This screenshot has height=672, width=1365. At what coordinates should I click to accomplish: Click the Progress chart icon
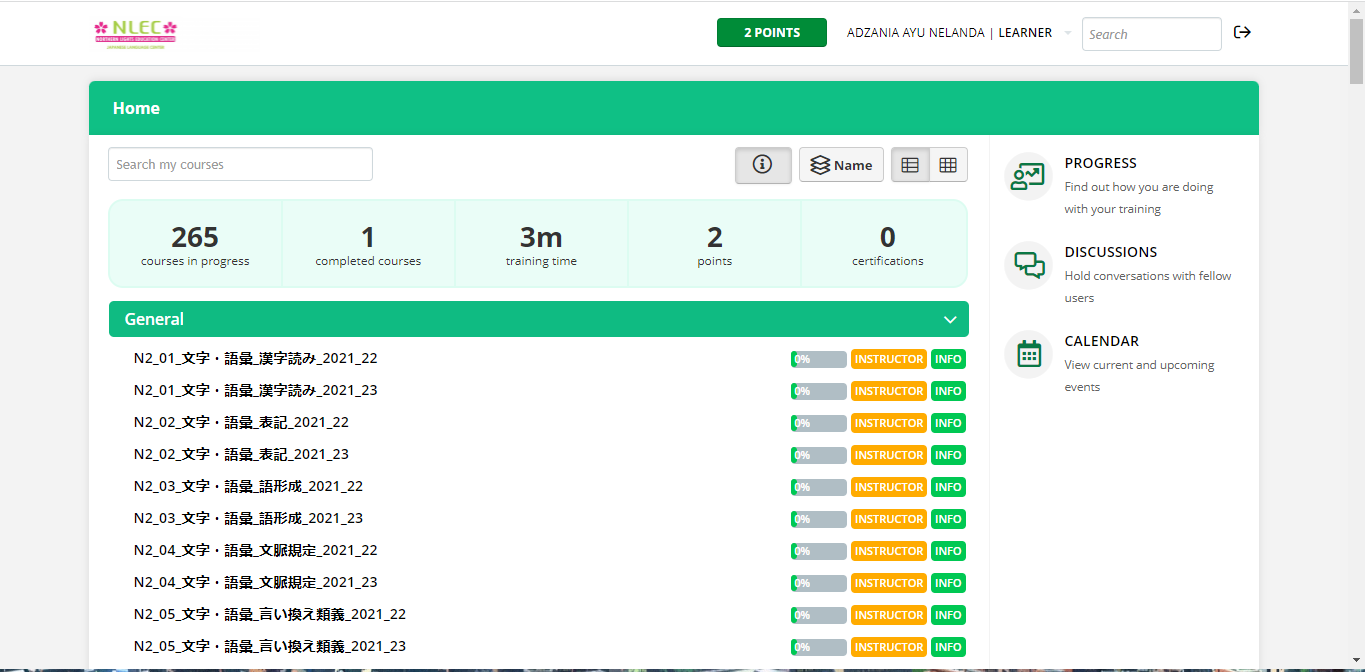[x=1028, y=177]
